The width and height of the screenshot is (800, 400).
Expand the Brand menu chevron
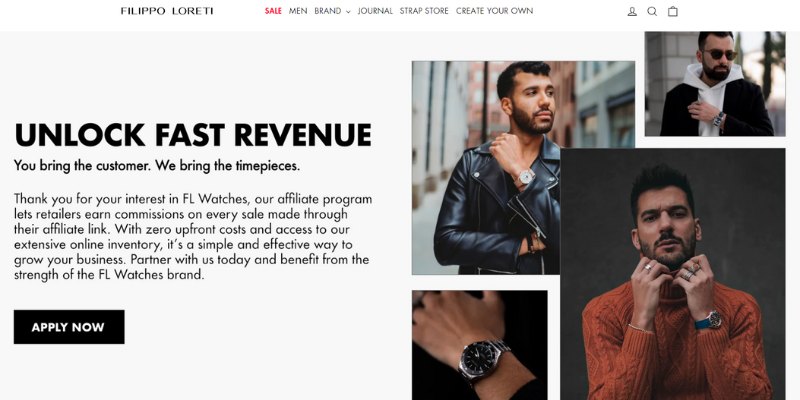(348, 11)
